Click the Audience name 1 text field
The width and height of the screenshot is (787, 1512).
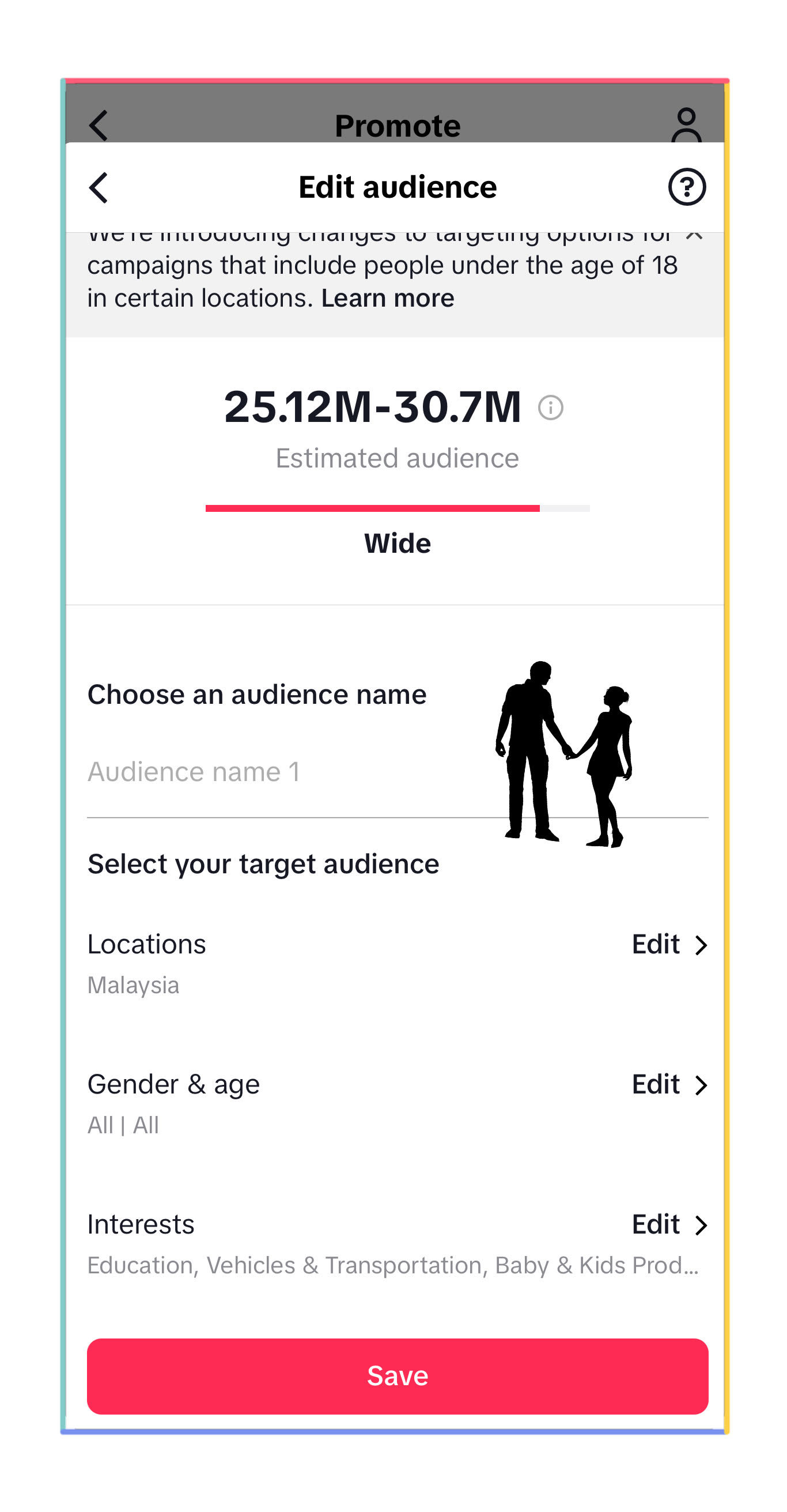(x=282, y=772)
